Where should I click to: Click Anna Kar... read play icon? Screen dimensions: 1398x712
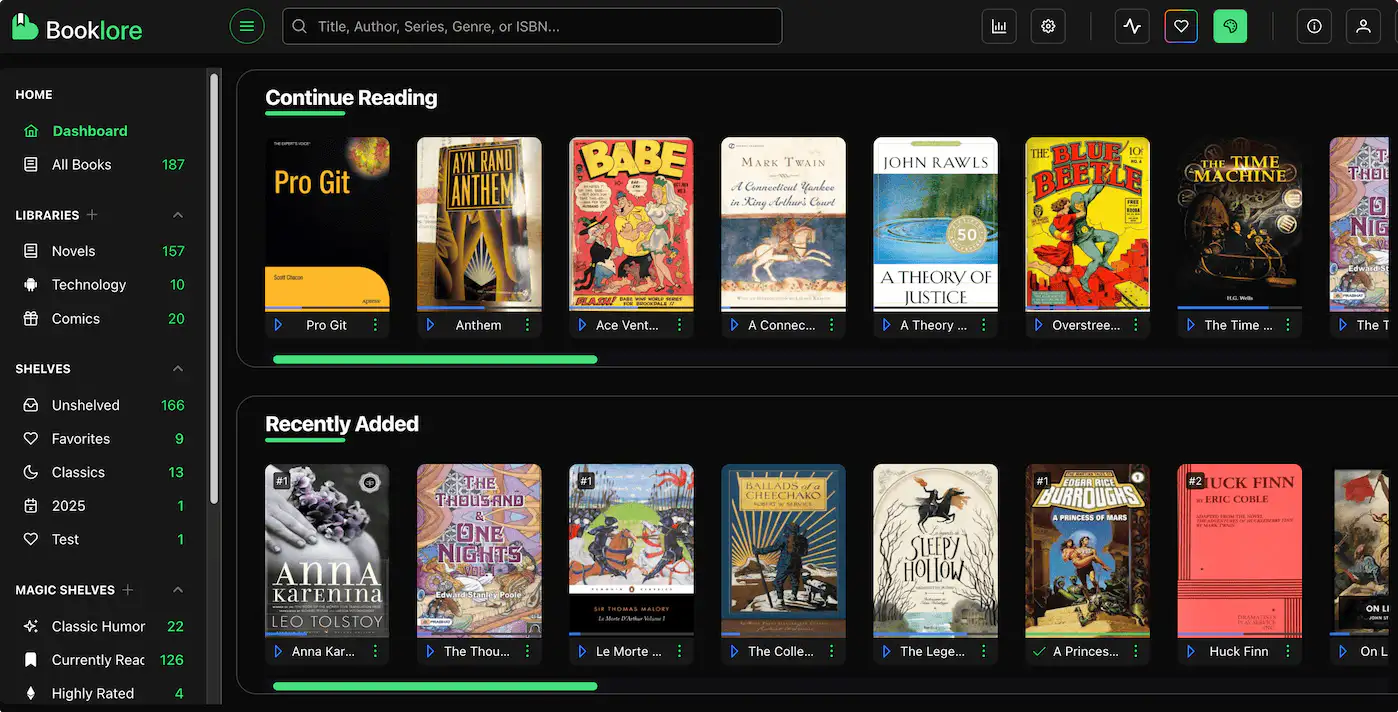(278, 651)
